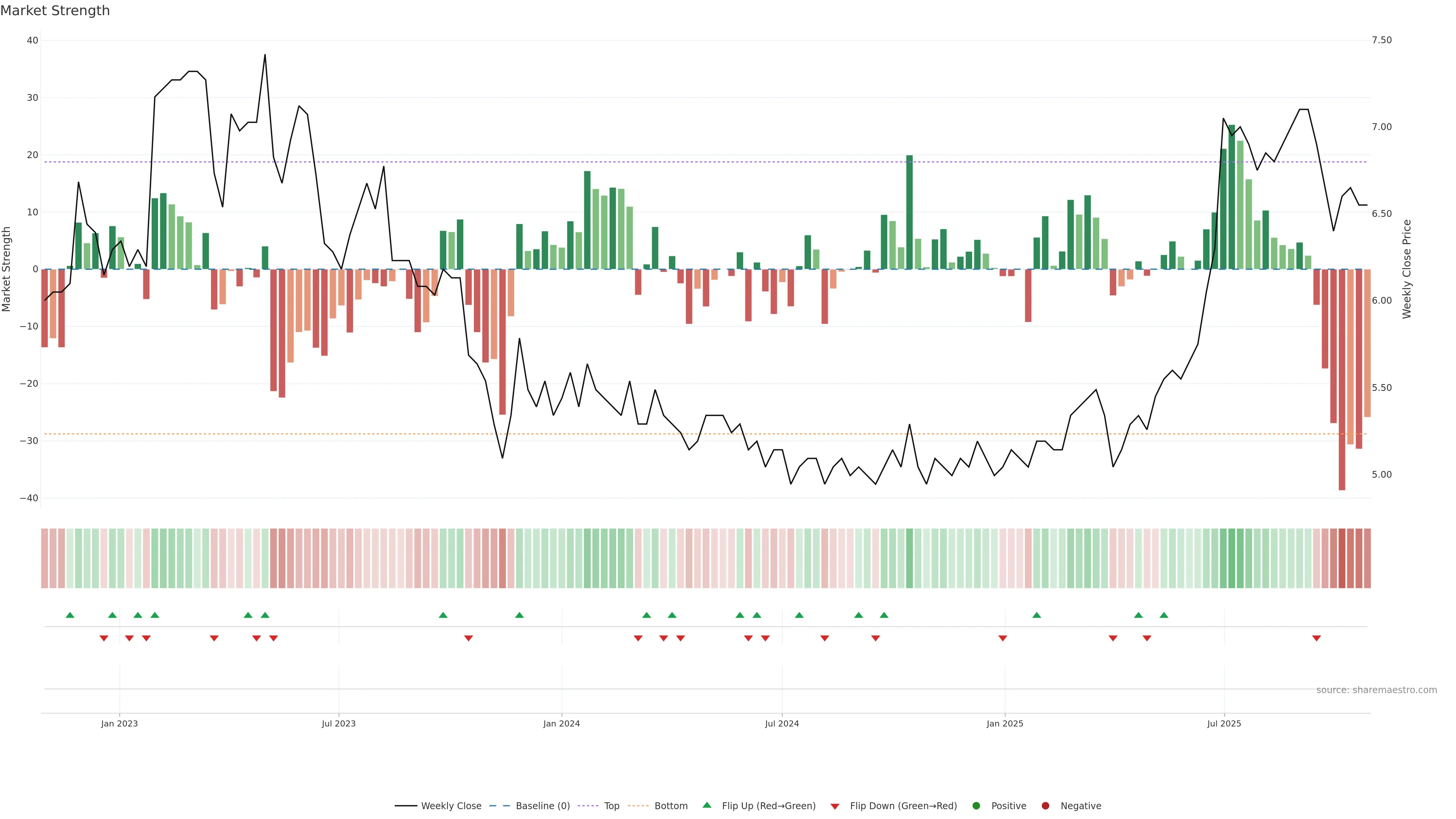Click the green Flip Up triangle legend icon

706,805
